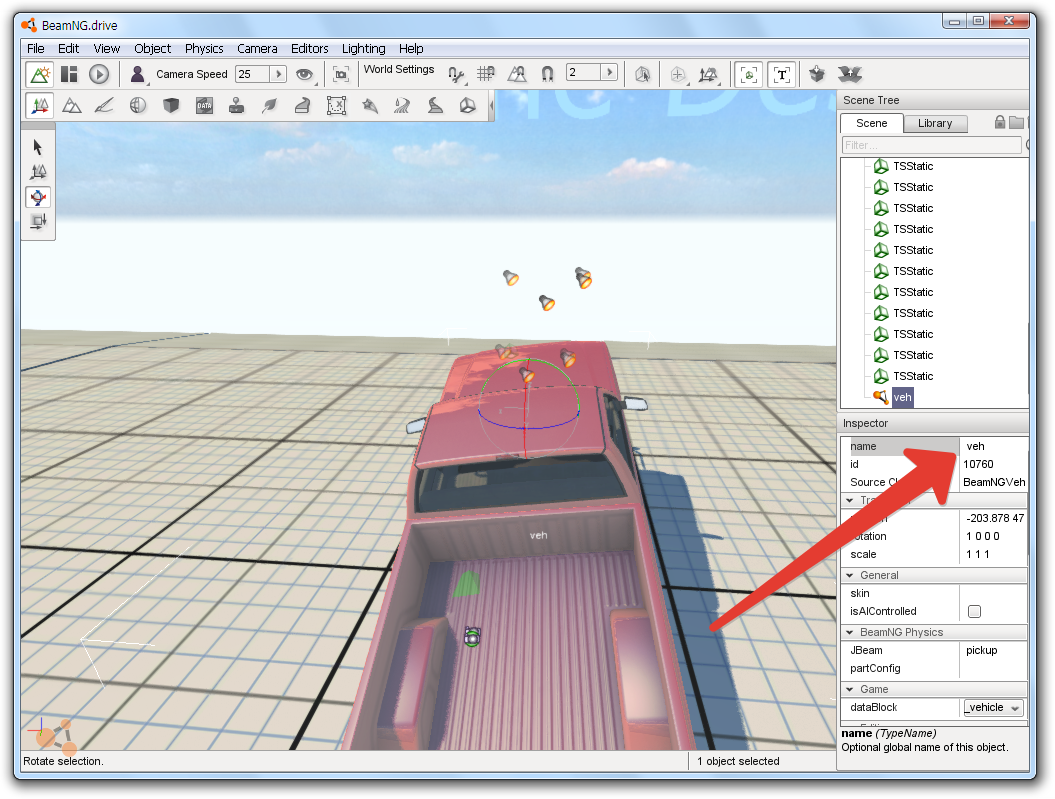Image resolution: width=1055 pixels, height=799 pixels.
Task: Enable the isAIControlled checkbox
Action: (x=974, y=611)
